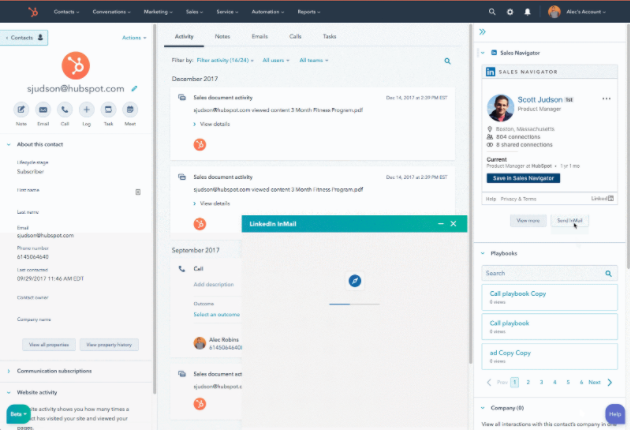Image resolution: width=630 pixels, height=434 pixels.
Task: Create a Note with the note icon
Action: tap(21, 109)
